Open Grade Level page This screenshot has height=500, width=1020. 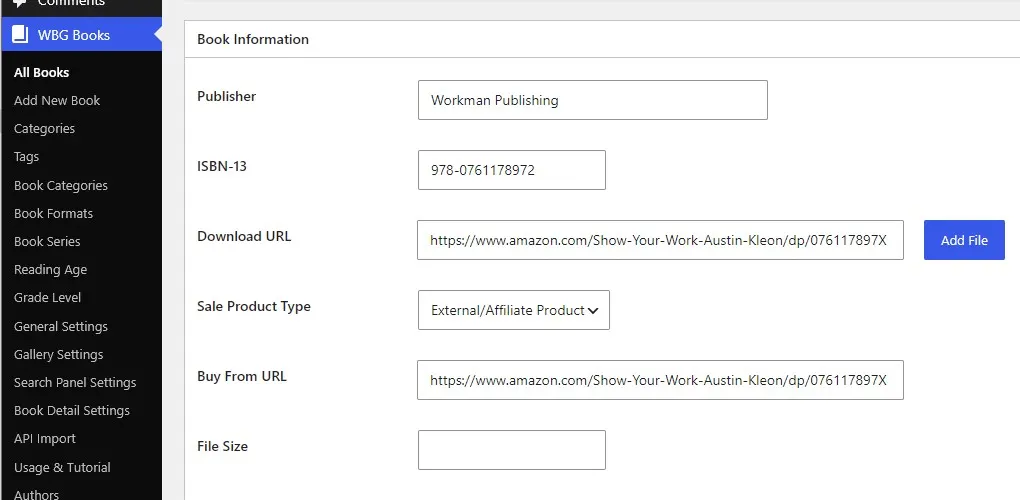click(47, 297)
